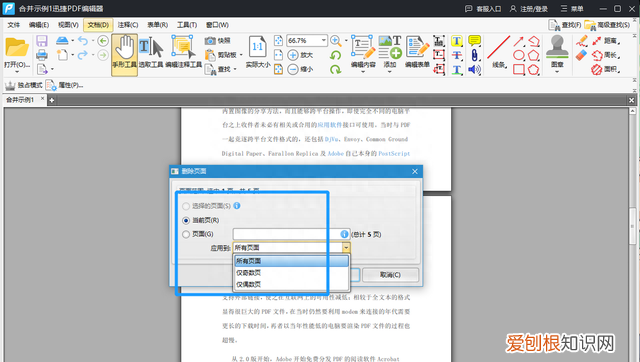Select the 选择的页面(S) radio button
Image resolution: width=640 pixels, height=362 pixels.
(x=186, y=206)
